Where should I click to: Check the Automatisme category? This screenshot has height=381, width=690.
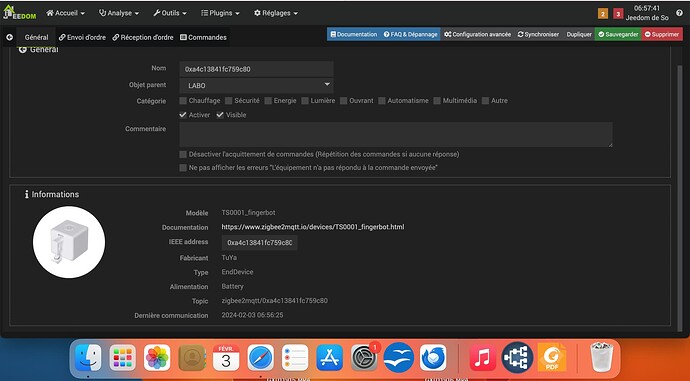tap(382, 101)
